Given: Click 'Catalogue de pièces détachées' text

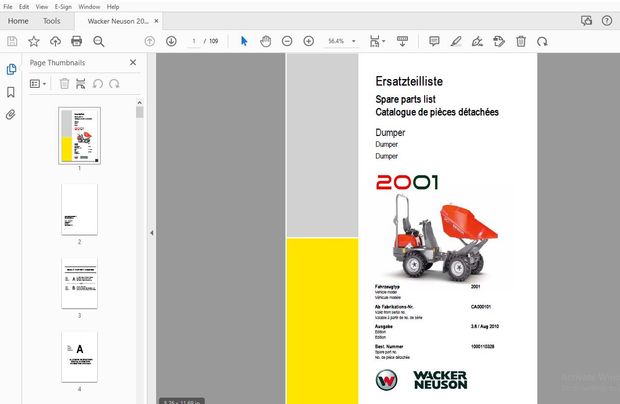Looking at the screenshot, I should [x=437, y=112].
